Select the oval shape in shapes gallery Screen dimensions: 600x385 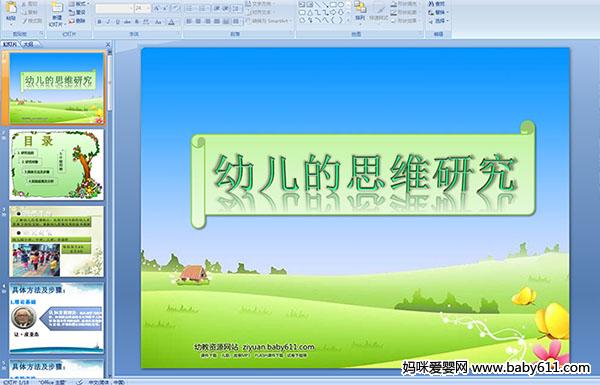(341, 5)
